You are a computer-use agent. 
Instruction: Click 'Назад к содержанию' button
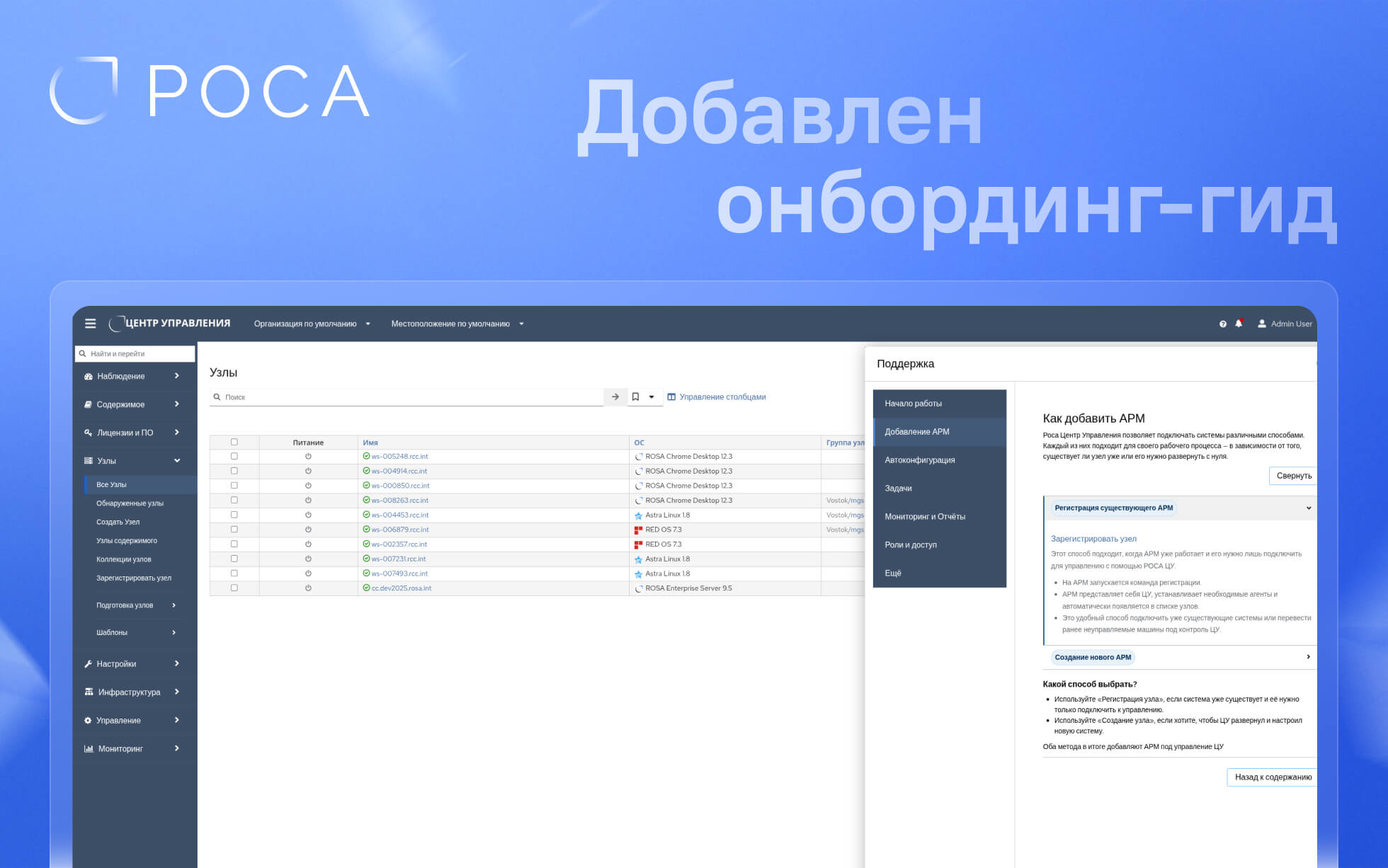coord(1273,777)
